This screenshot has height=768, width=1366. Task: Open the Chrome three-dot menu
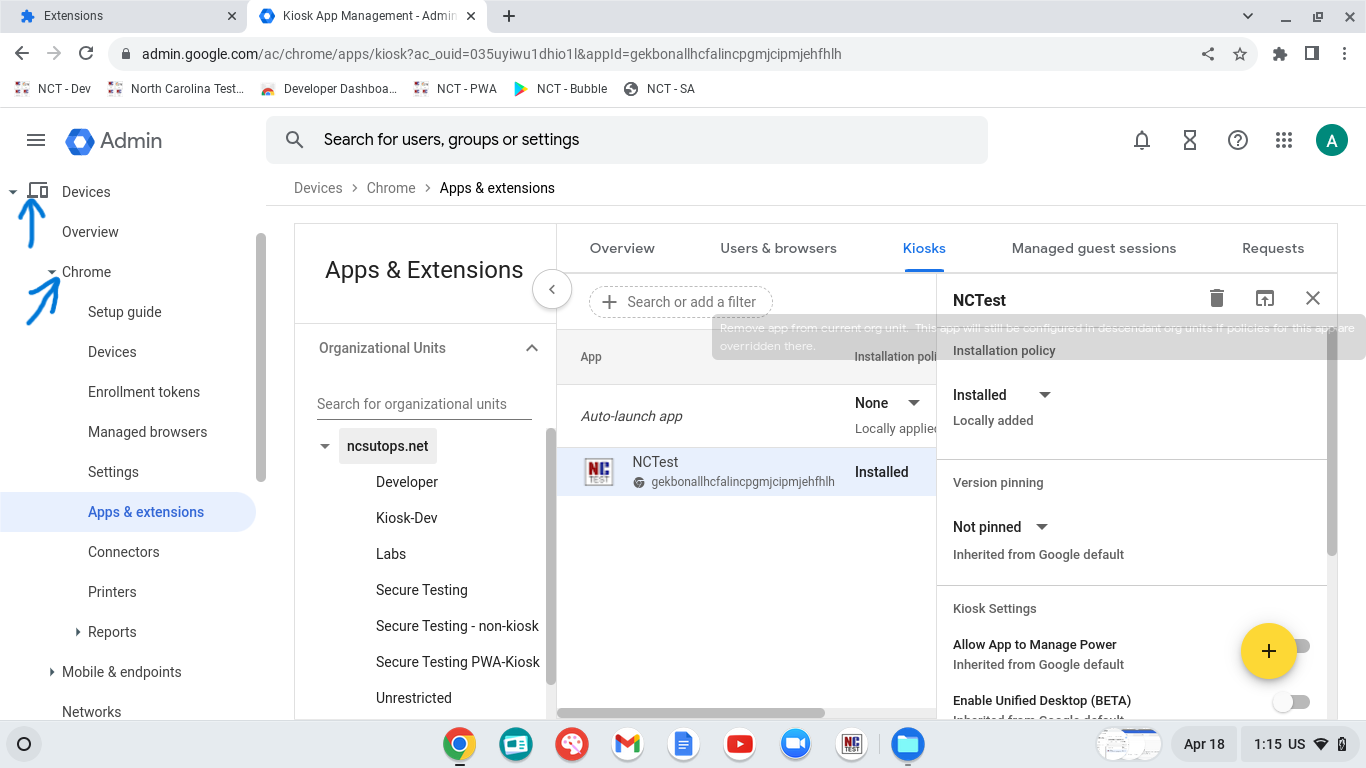pyautogui.click(x=1344, y=54)
